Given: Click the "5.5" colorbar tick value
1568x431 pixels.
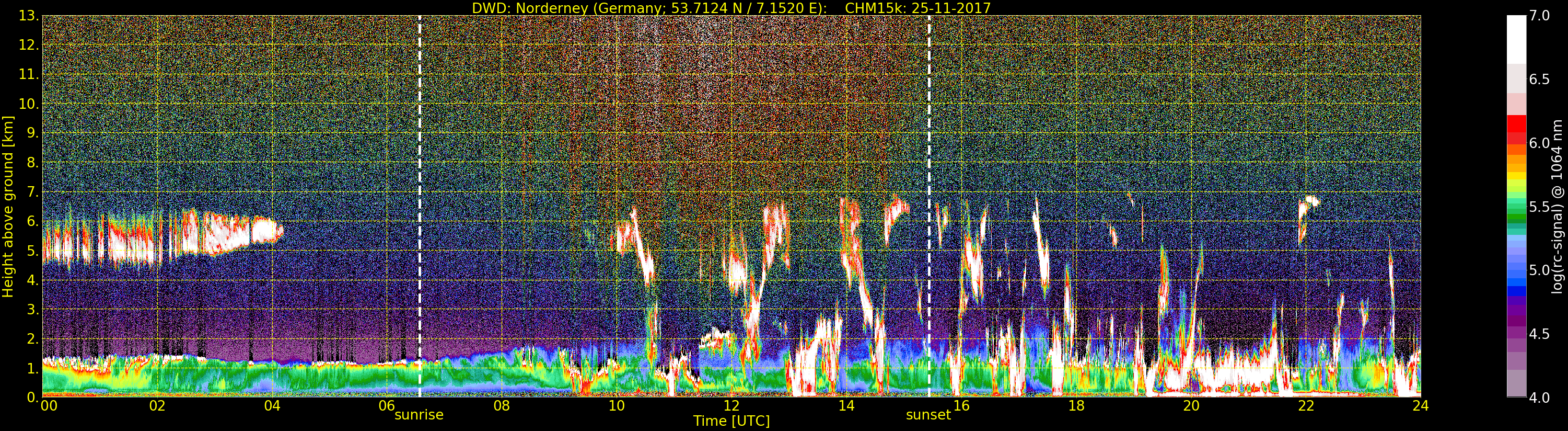Looking at the screenshot, I should 1540,207.
